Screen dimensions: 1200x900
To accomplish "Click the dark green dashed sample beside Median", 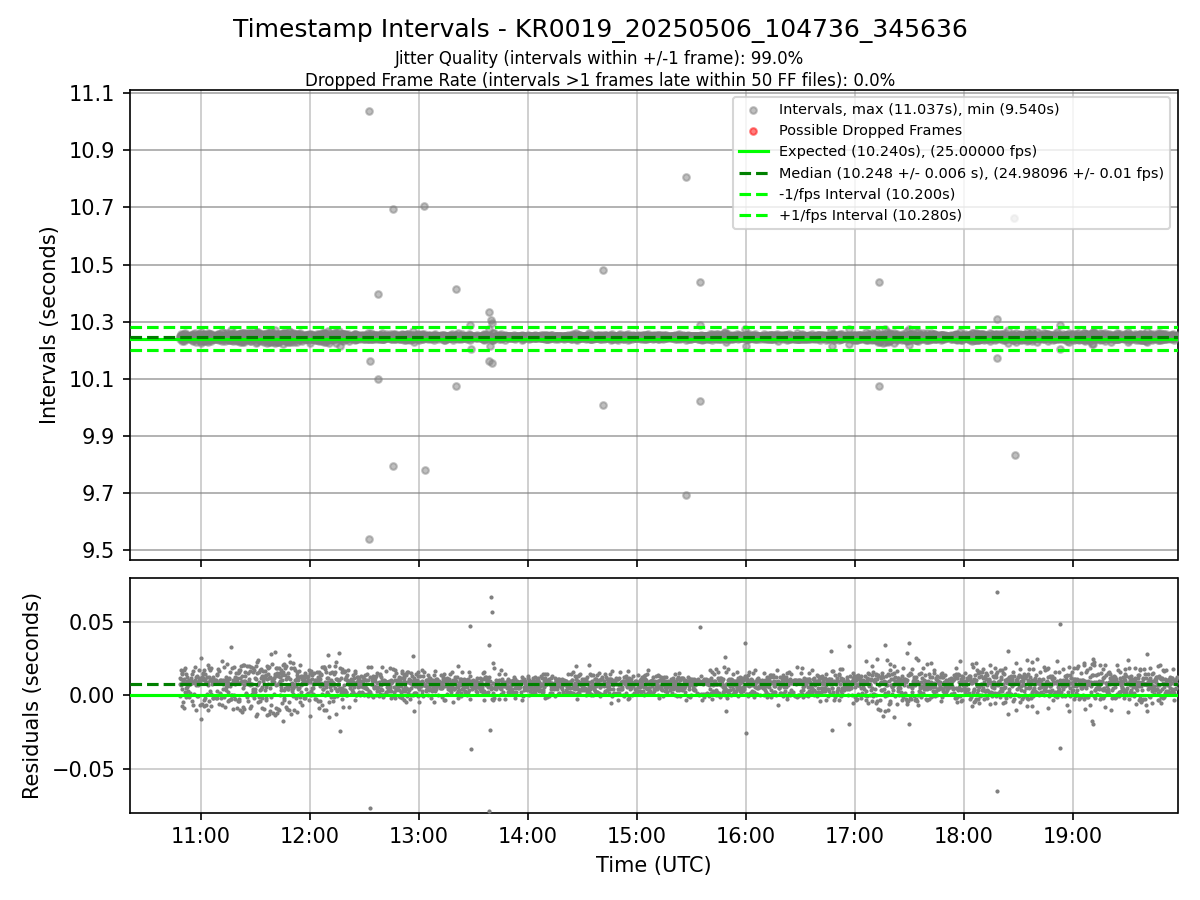I will click(754, 172).
